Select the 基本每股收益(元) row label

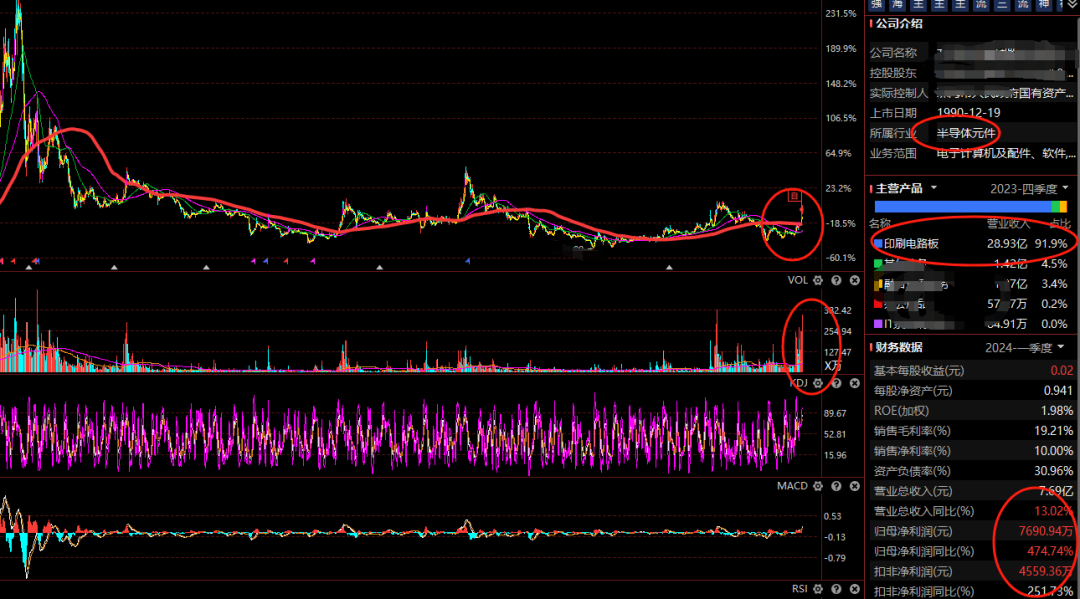click(919, 371)
